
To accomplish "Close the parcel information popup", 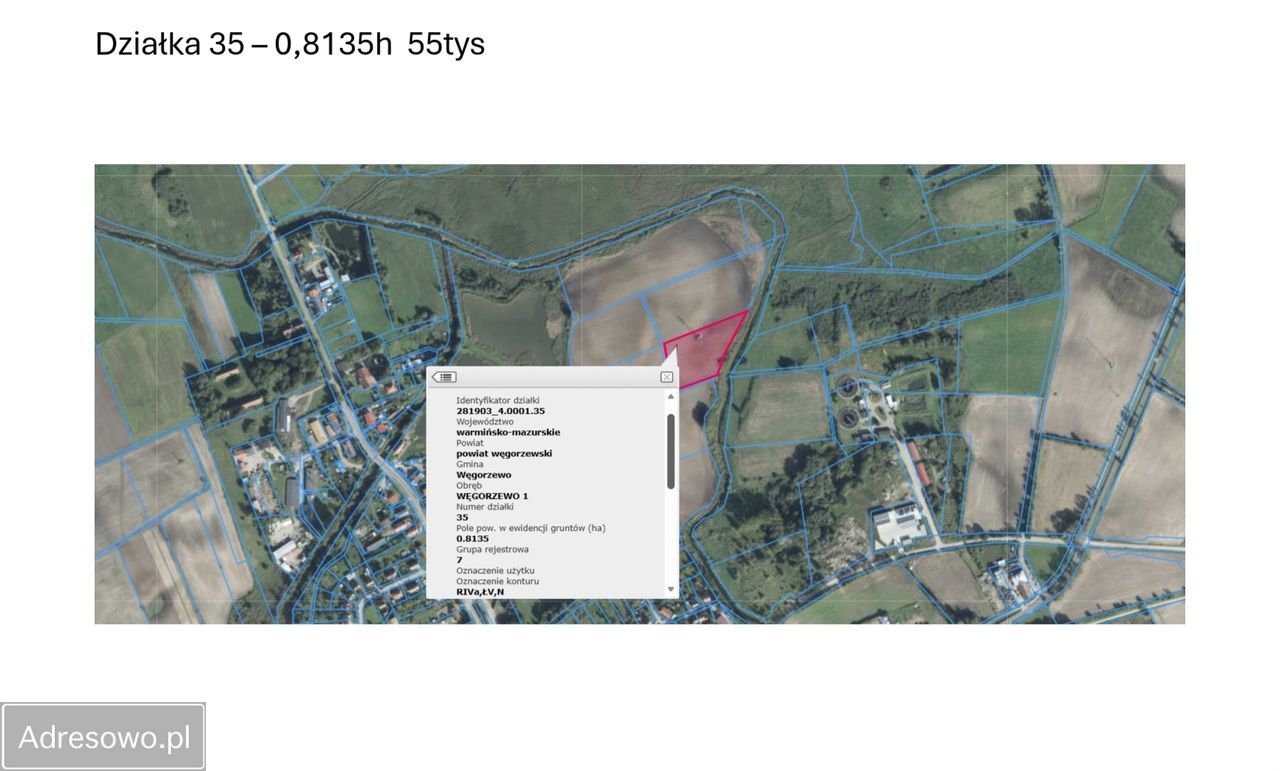I will [667, 377].
